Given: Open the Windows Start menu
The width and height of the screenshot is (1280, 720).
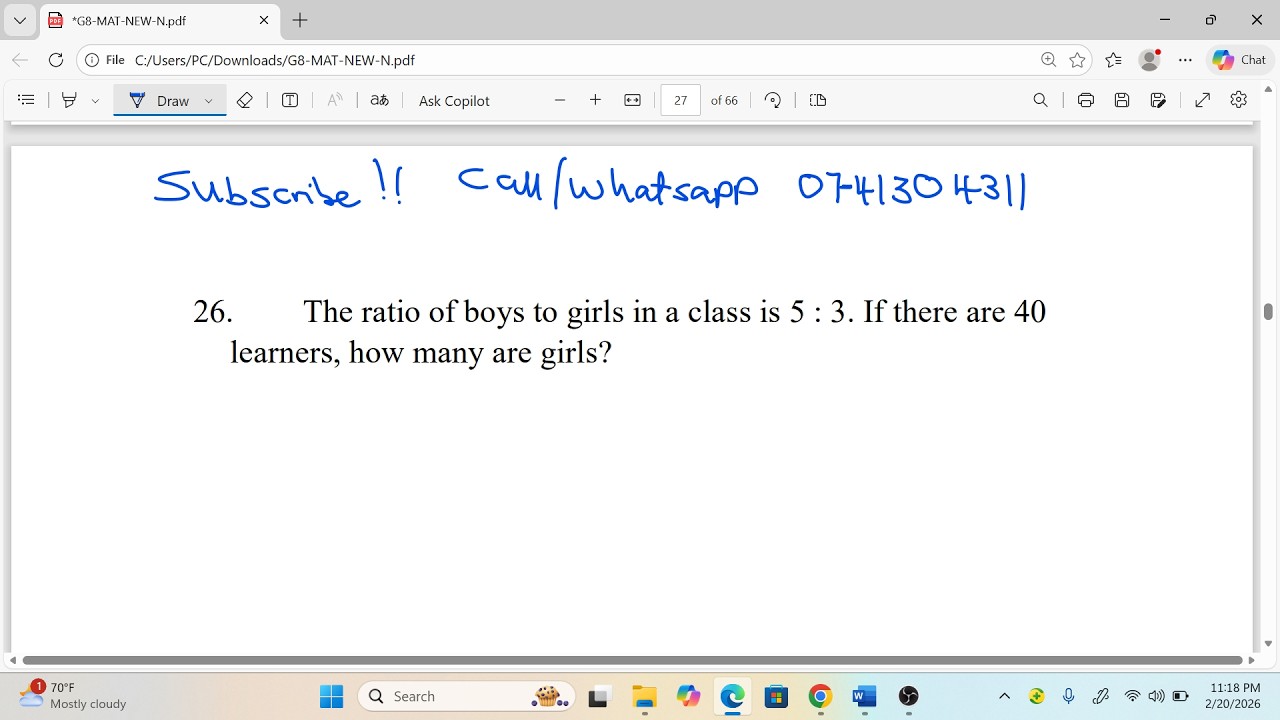Looking at the screenshot, I should [x=331, y=696].
